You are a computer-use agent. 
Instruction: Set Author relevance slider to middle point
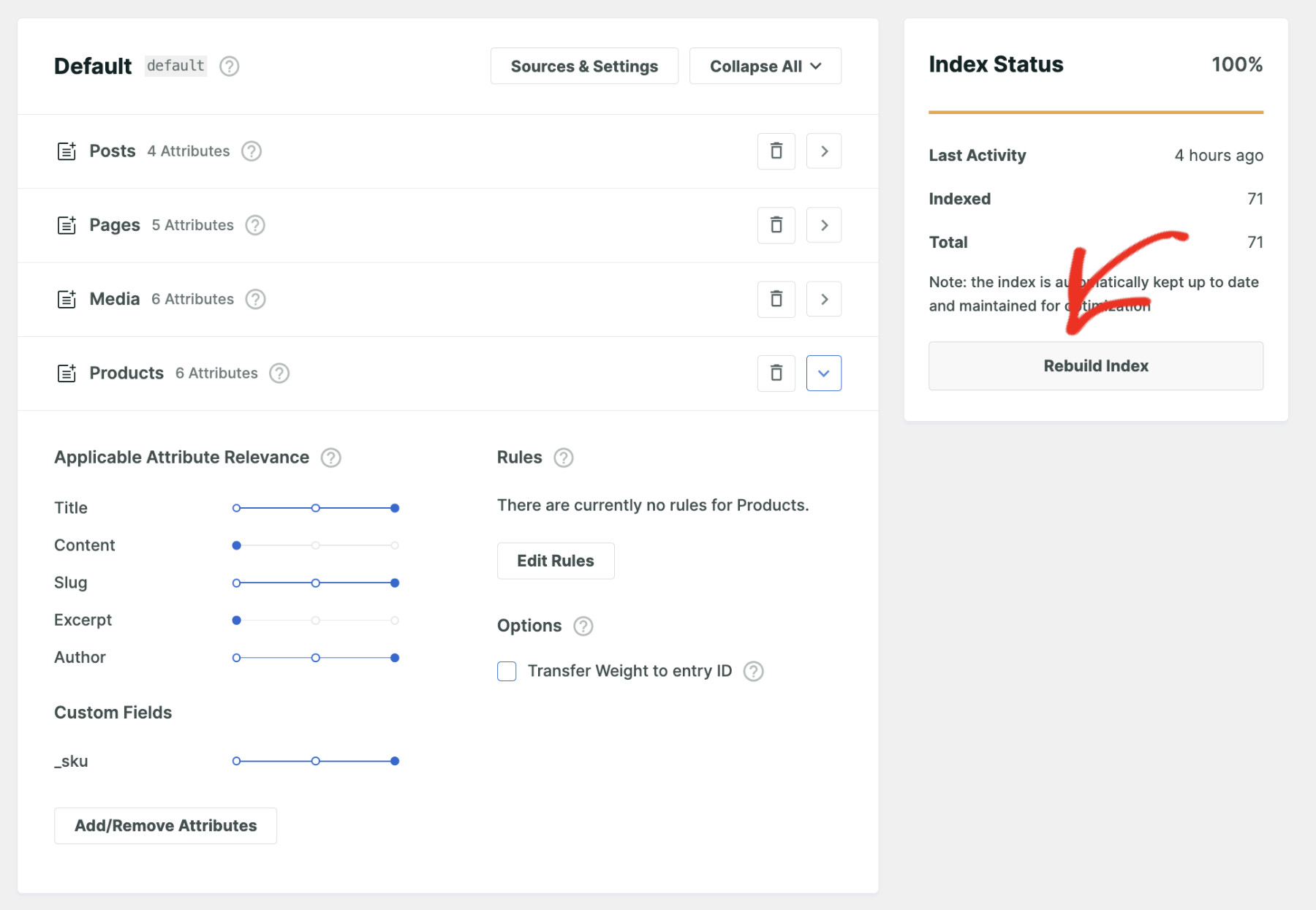(316, 658)
